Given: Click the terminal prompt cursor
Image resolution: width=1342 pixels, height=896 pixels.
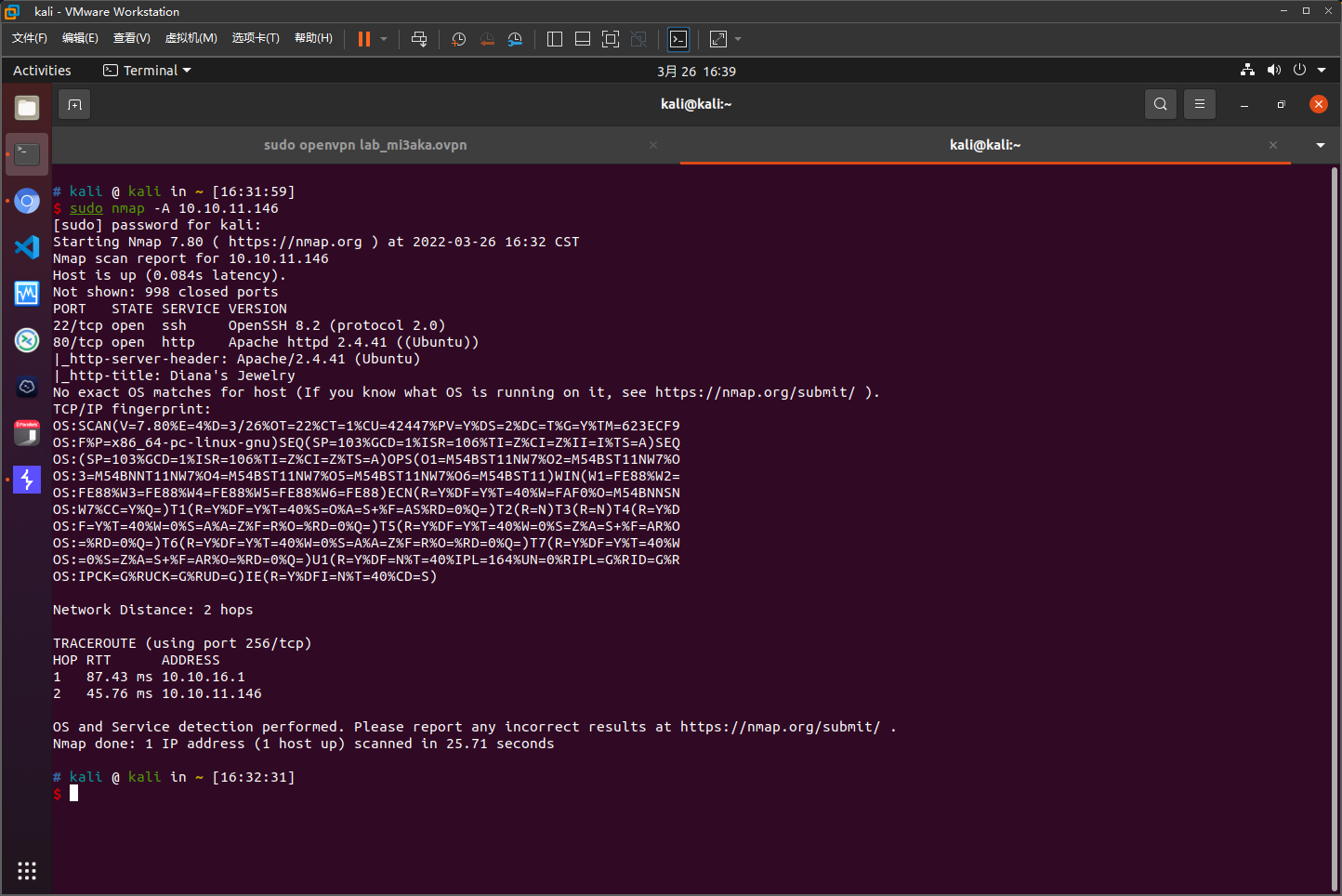Looking at the screenshot, I should coord(73,794).
